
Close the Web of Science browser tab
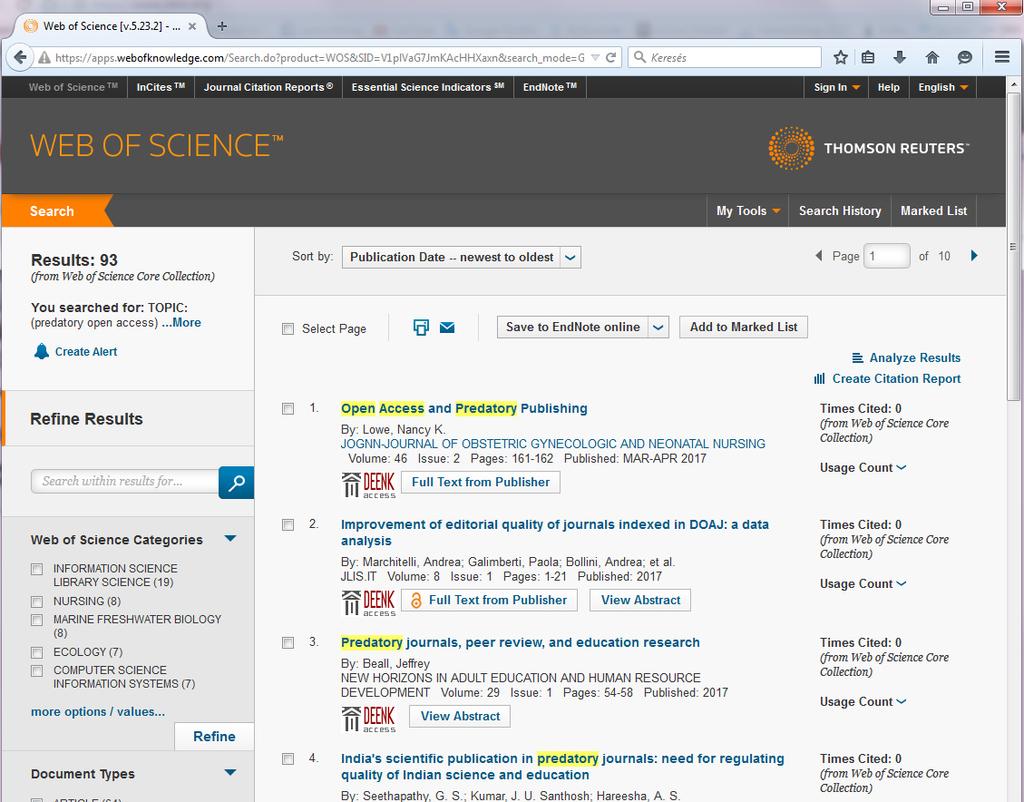tap(192, 26)
